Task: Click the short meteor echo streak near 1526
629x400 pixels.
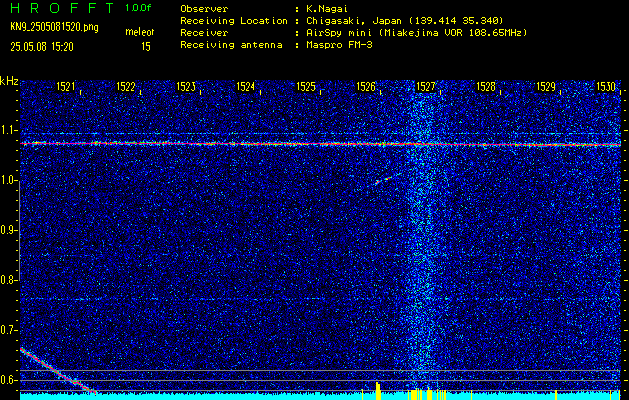Action: pyautogui.click(x=387, y=179)
